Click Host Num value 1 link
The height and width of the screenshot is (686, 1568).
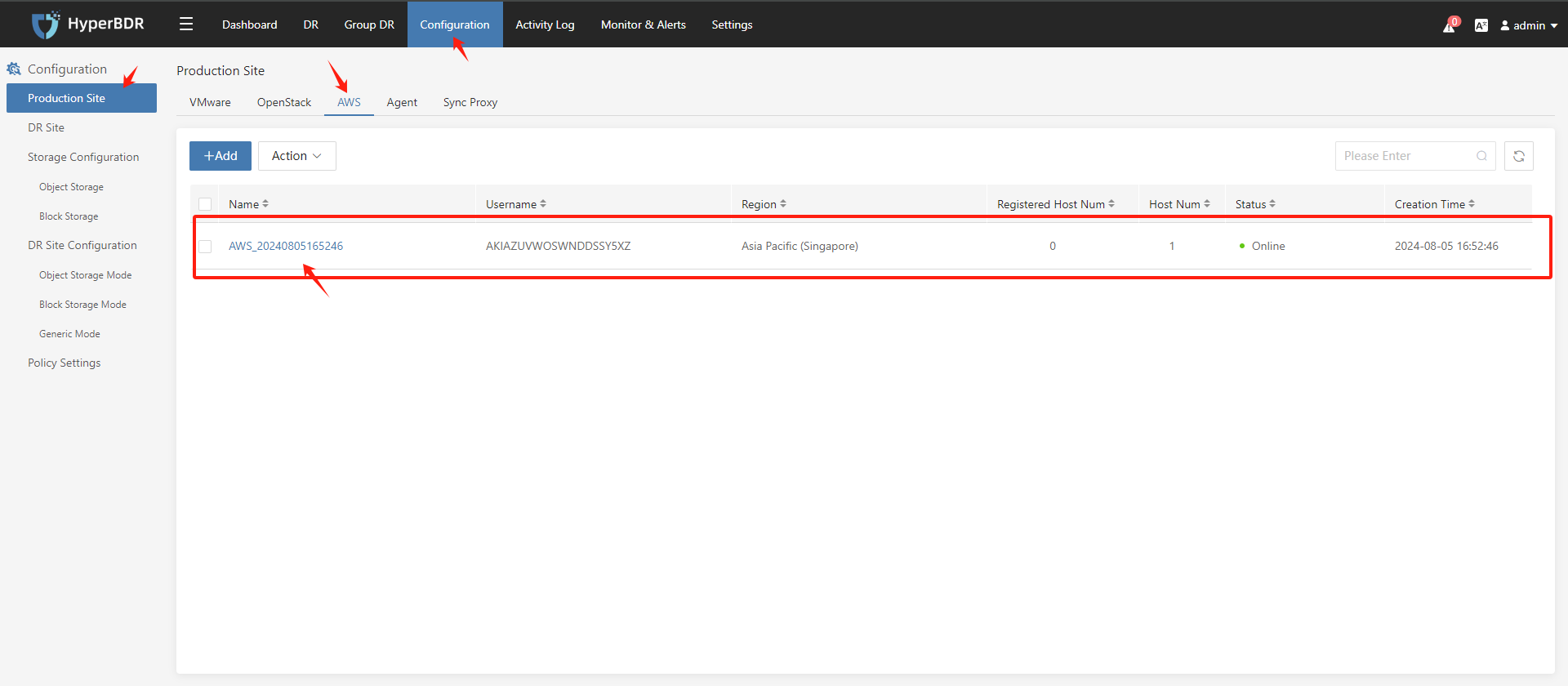[1172, 246]
